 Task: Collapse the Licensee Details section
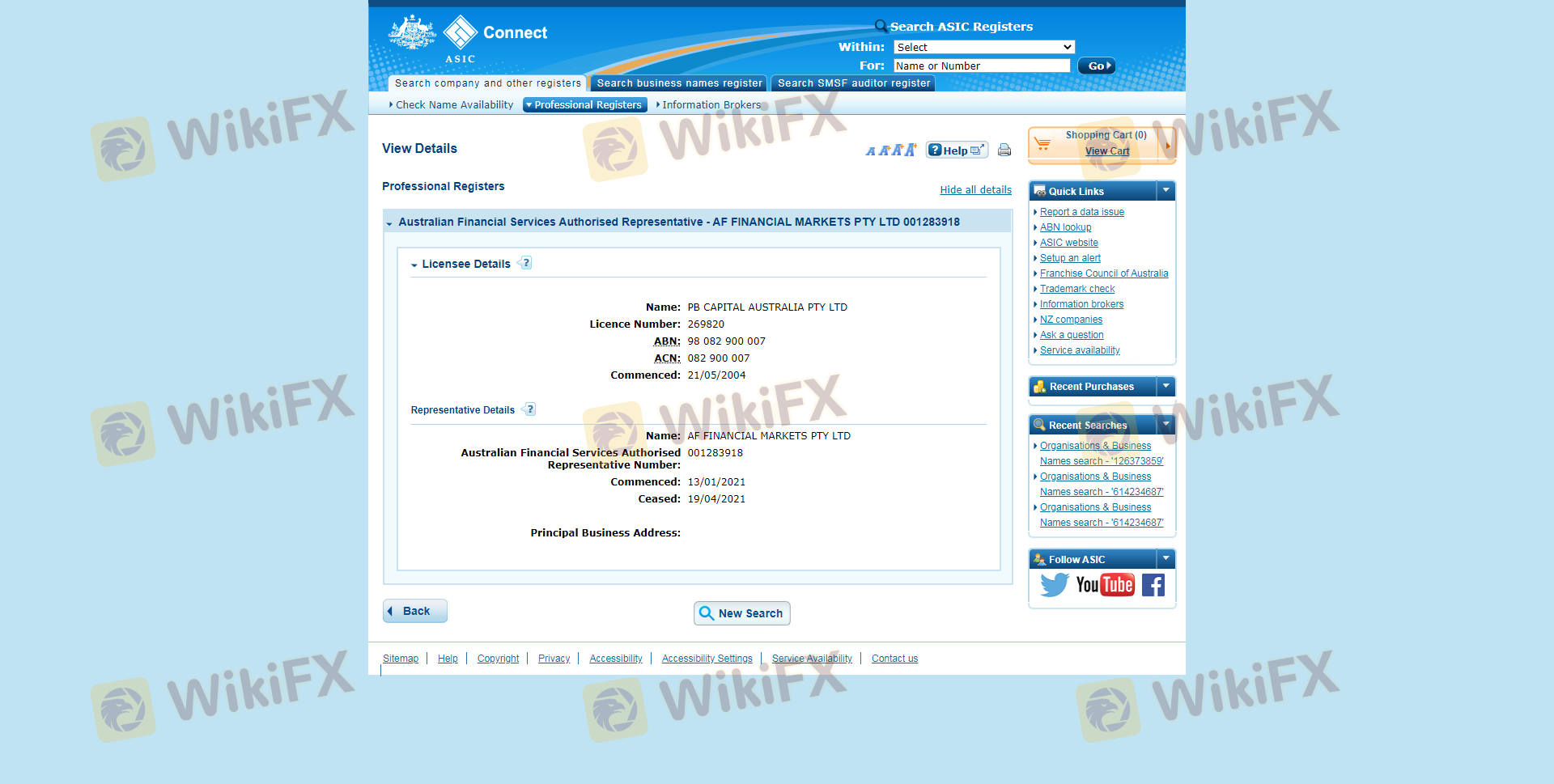coord(414,265)
